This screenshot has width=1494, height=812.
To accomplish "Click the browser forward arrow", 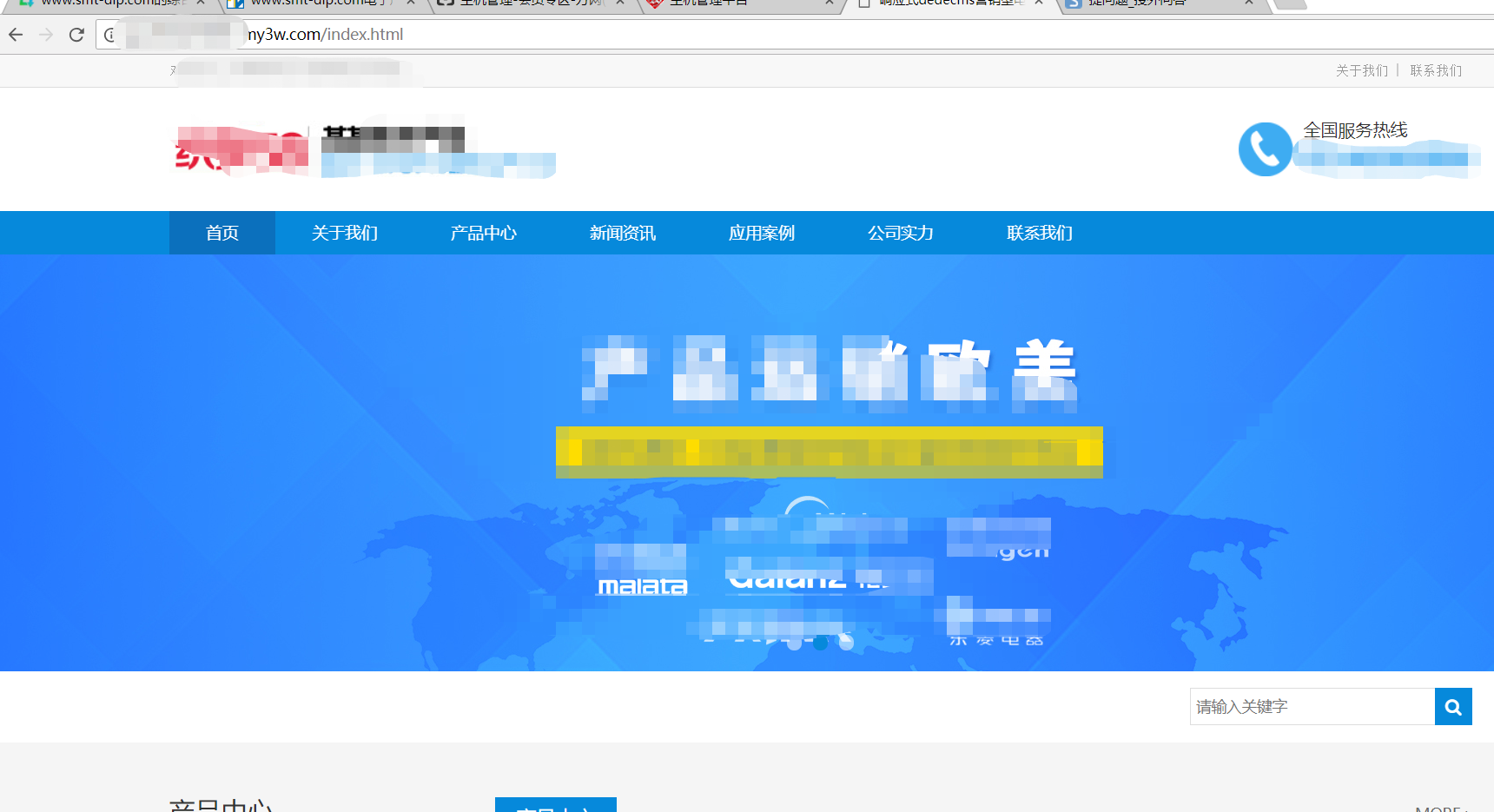I will [x=46, y=35].
